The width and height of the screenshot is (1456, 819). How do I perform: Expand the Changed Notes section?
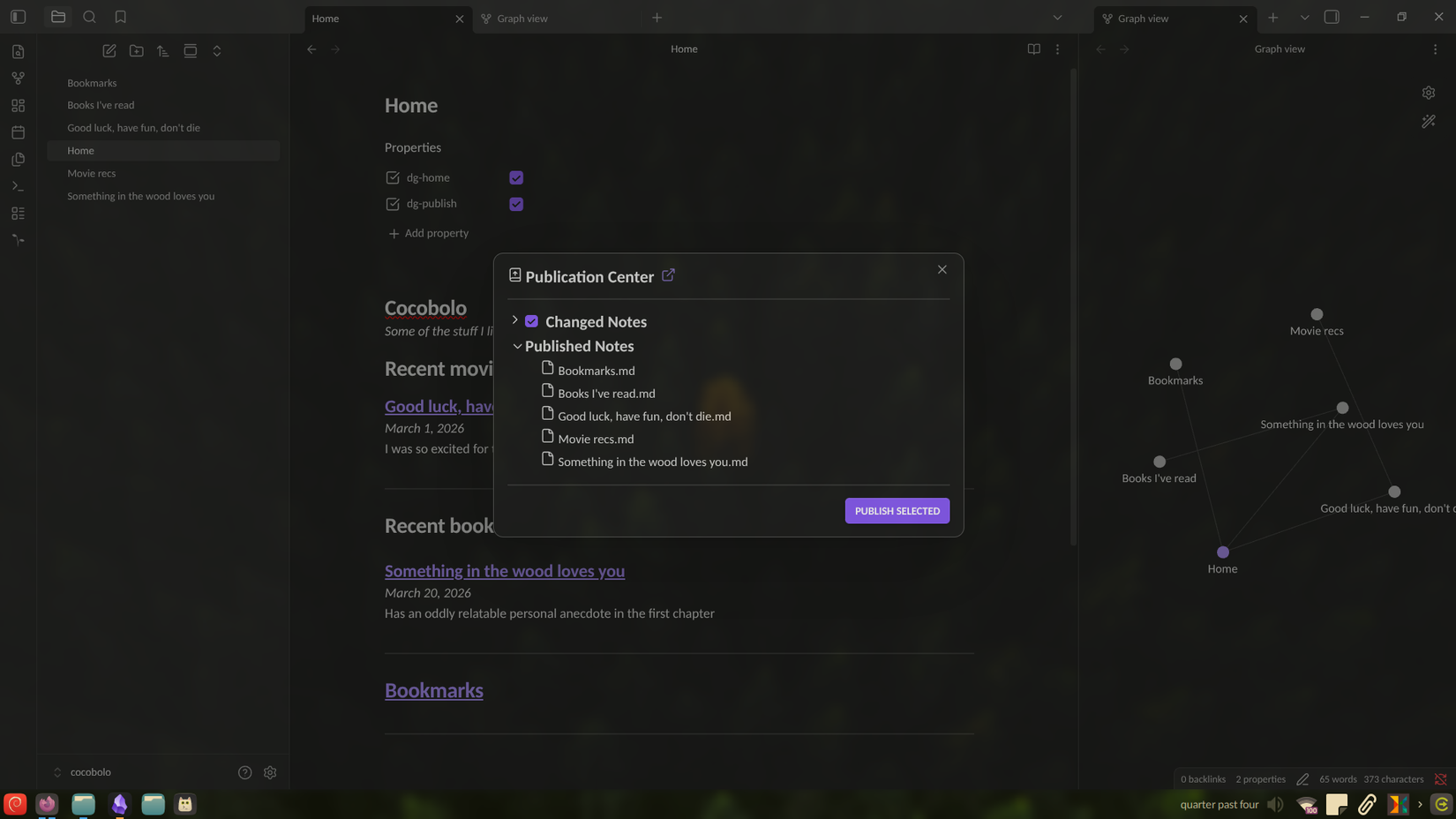pyautogui.click(x=515, y=320)
